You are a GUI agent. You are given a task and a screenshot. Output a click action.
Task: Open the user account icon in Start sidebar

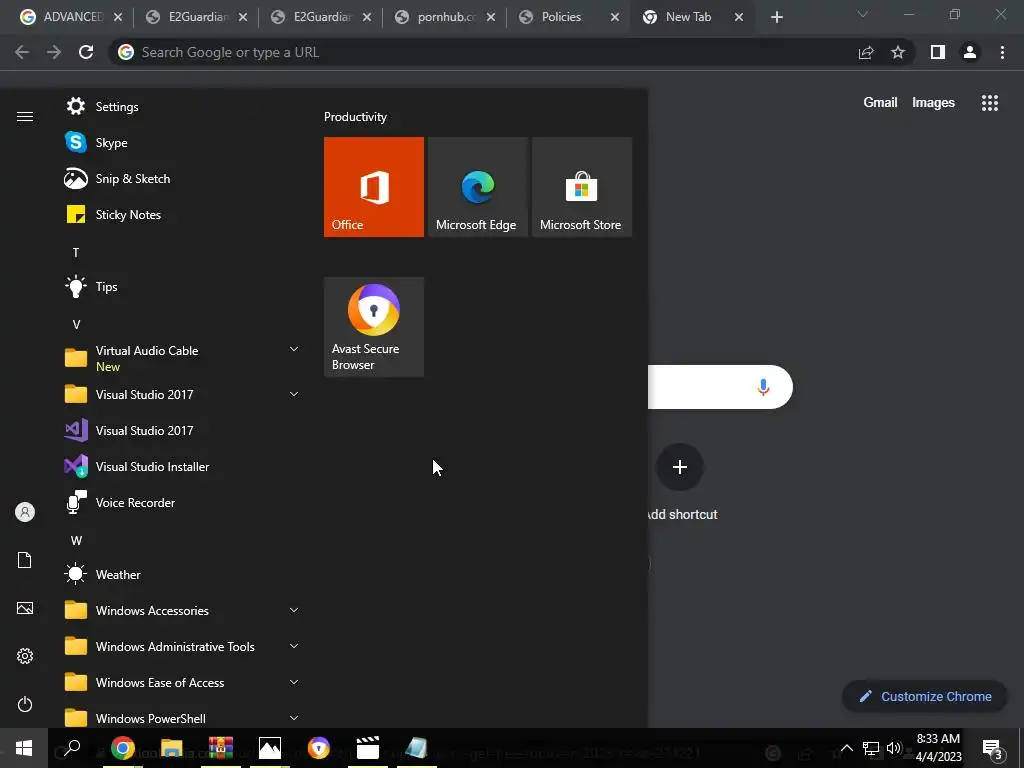click(25, 512)
